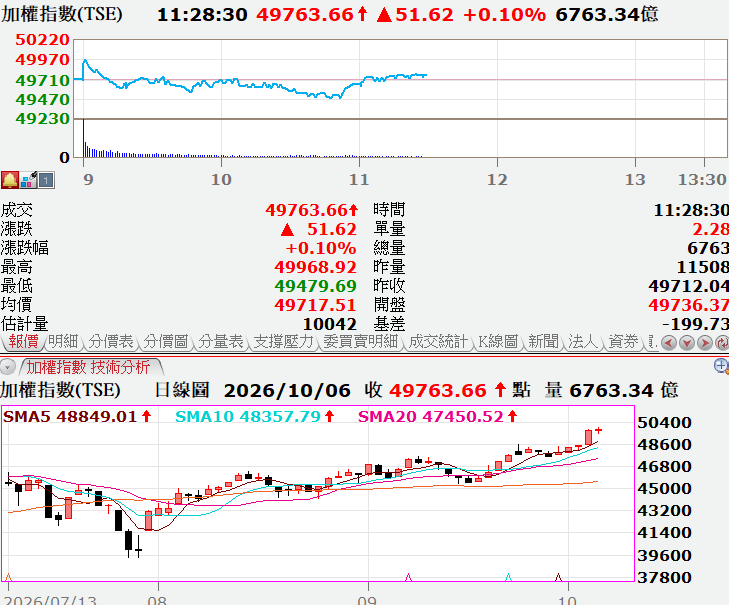Screen dimensions: 729x605
Task: Click the 日線圖 label in analysis header
Action: point(182,390)
